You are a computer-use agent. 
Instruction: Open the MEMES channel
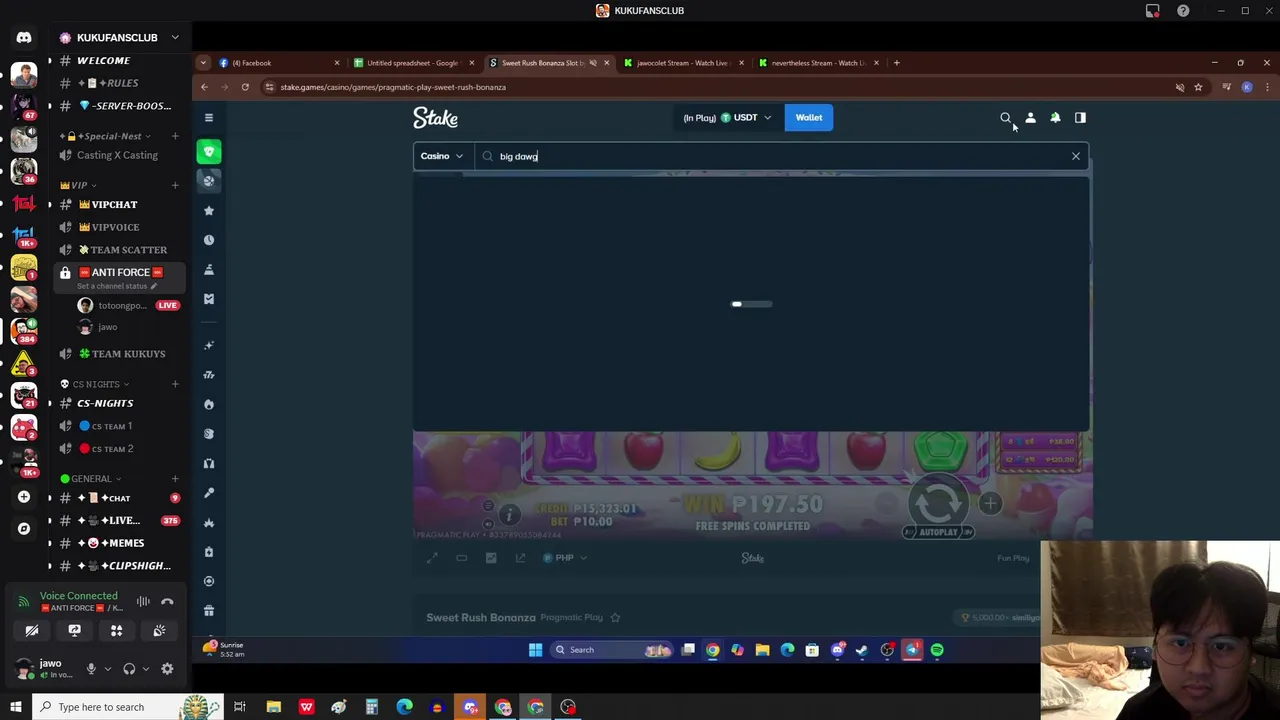[x=118, y=543]
